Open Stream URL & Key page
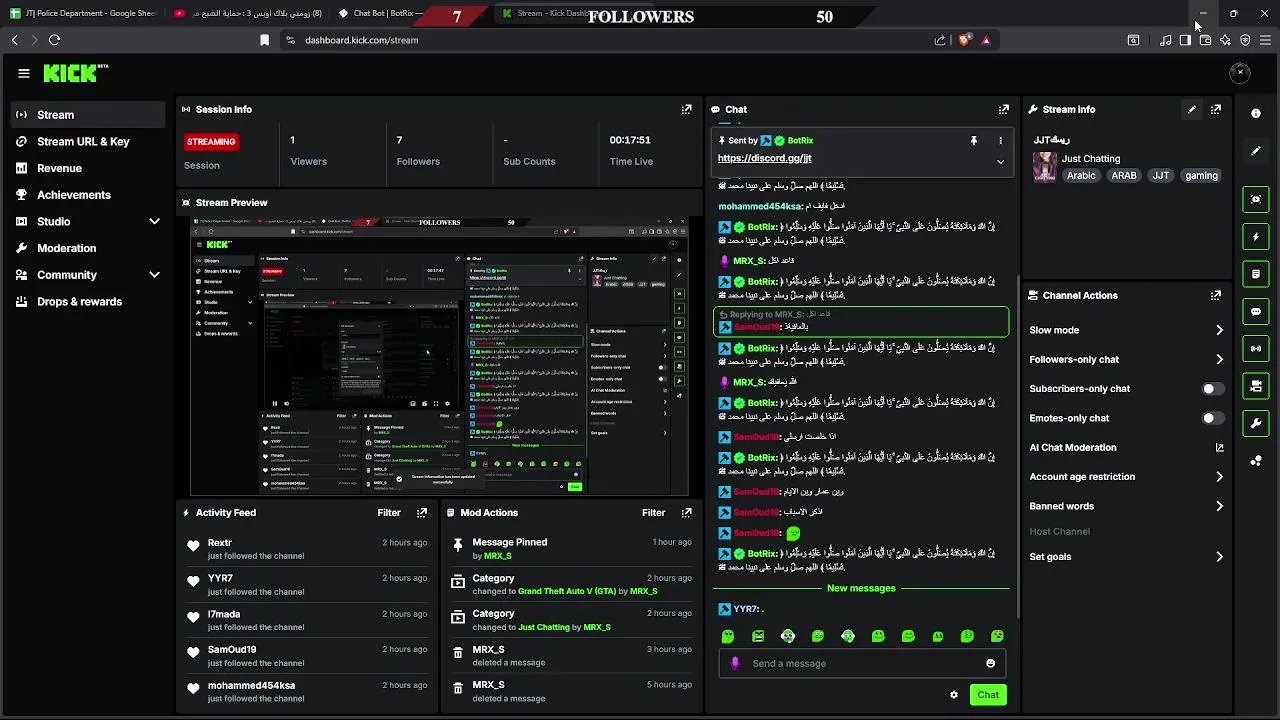The width and height of the screenshot is (1280, 720). (x=88, y=142)
